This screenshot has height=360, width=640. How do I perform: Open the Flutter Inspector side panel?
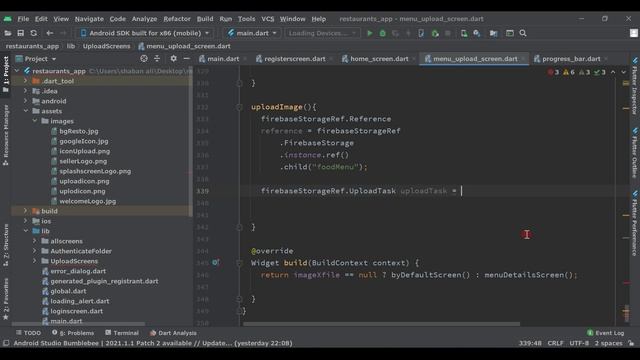click(635, 86)
